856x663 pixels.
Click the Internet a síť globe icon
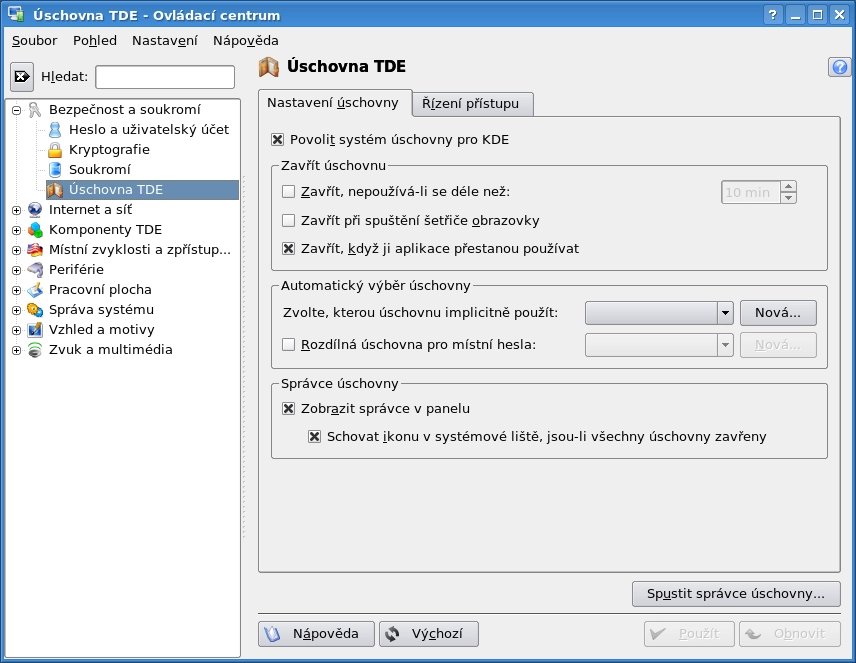(x=35, y=210)
